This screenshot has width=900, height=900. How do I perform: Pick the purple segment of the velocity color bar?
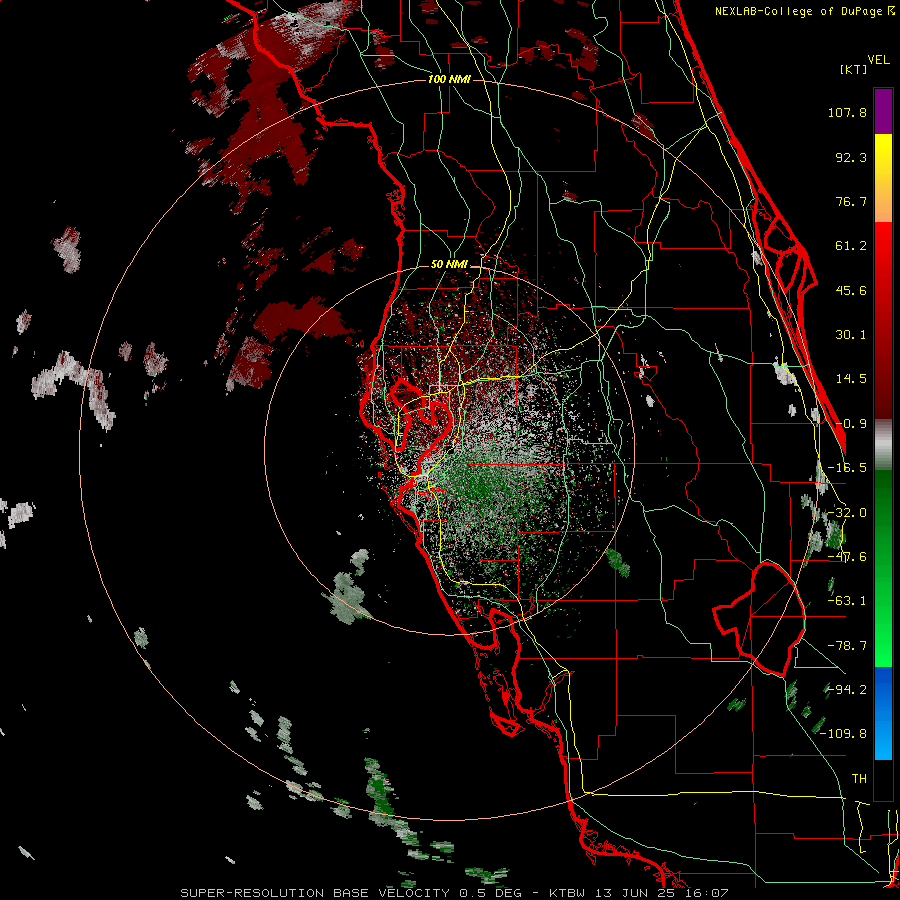point(883,111)
